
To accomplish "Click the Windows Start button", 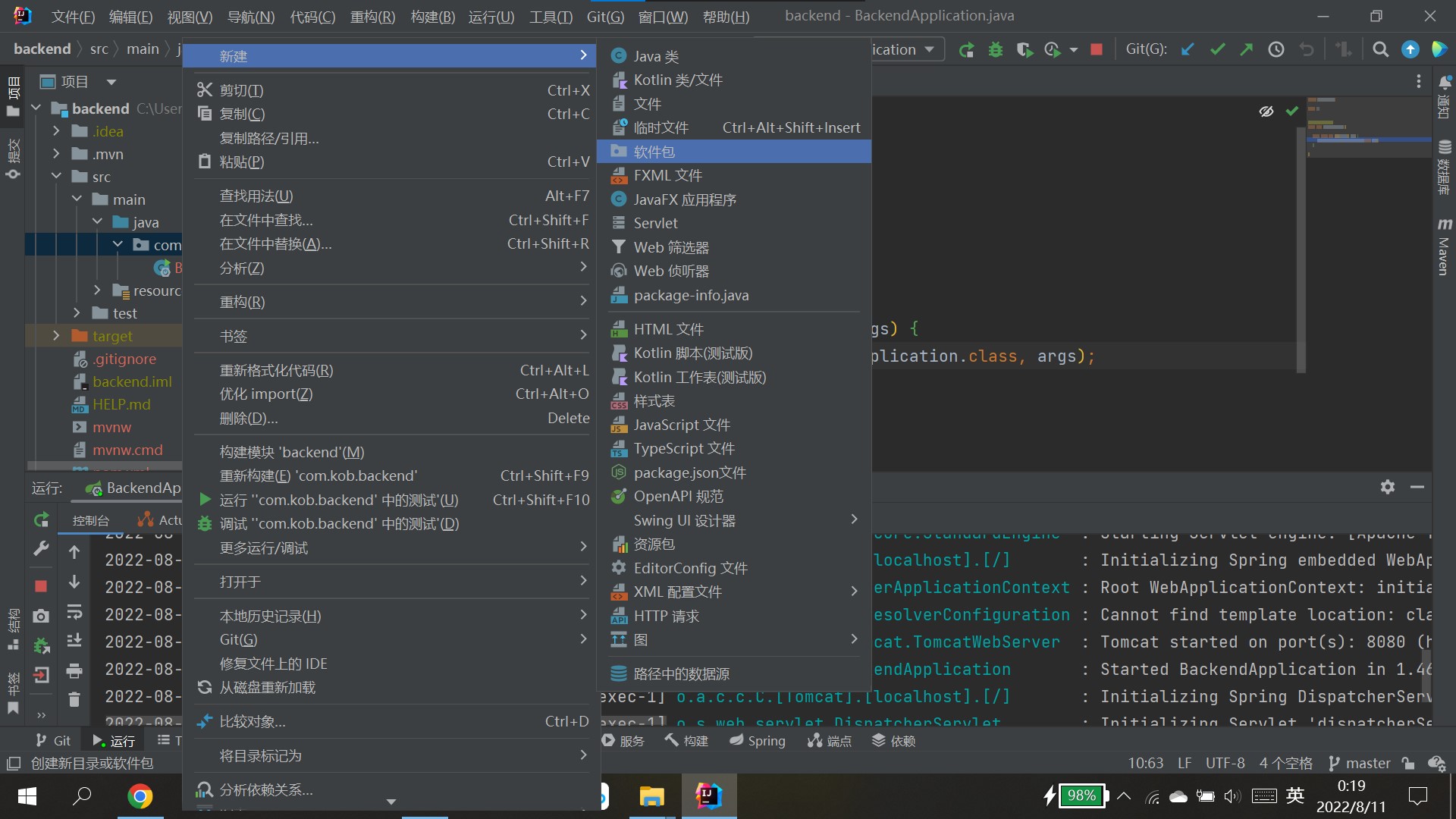I will tap(27, 796).
